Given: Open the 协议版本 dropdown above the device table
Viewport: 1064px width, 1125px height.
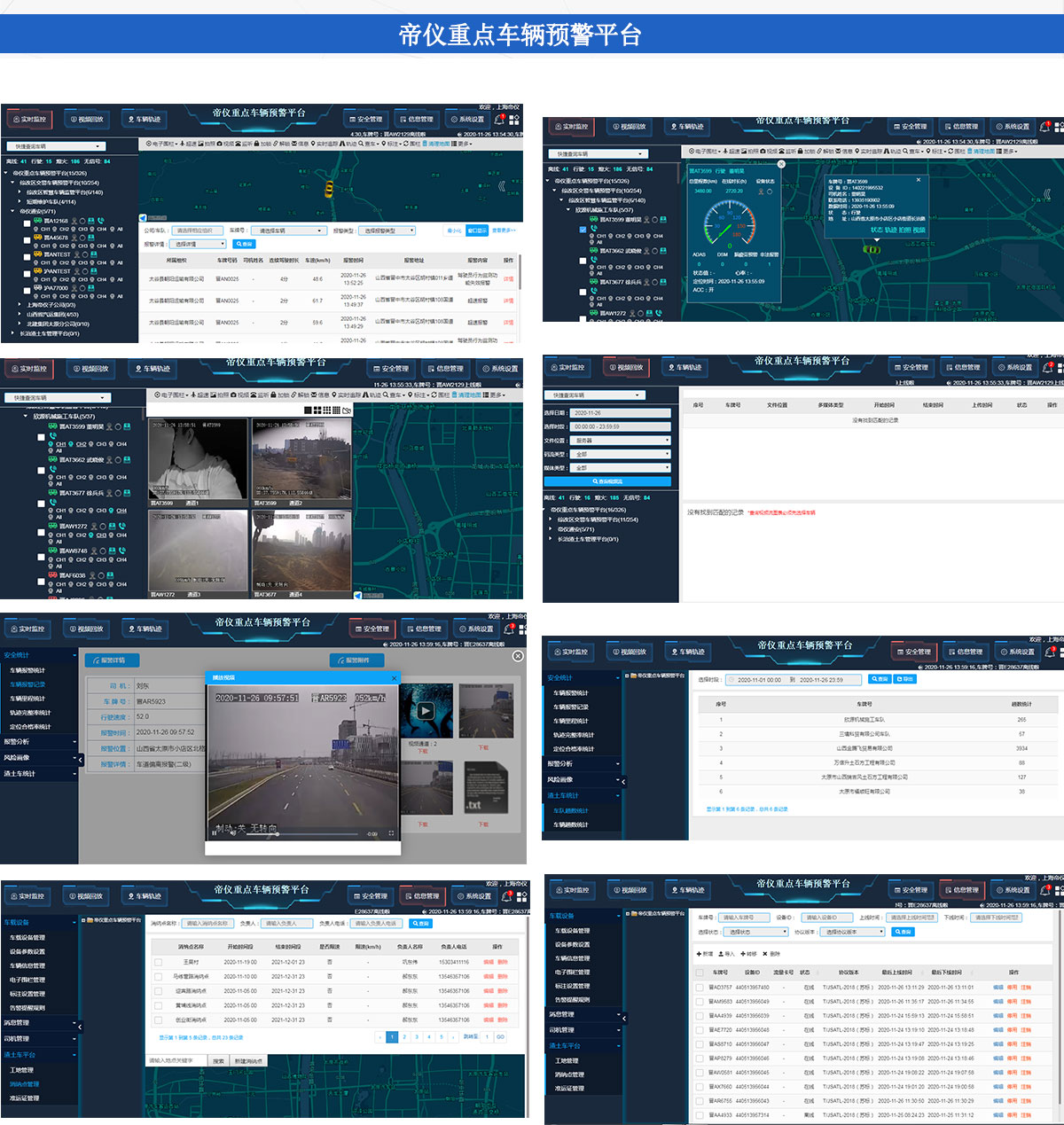Looking at the screenshot, I should (x=853, y=932).
